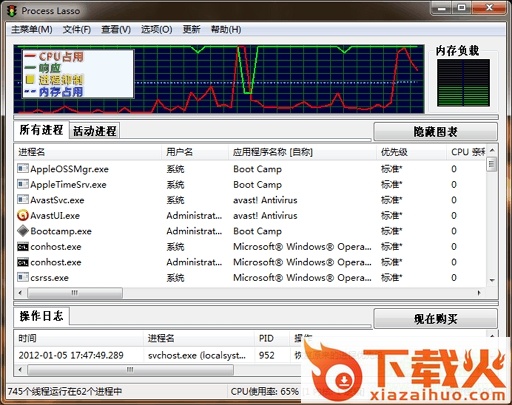Click the process list down scroll arrow

click(492, 280)
